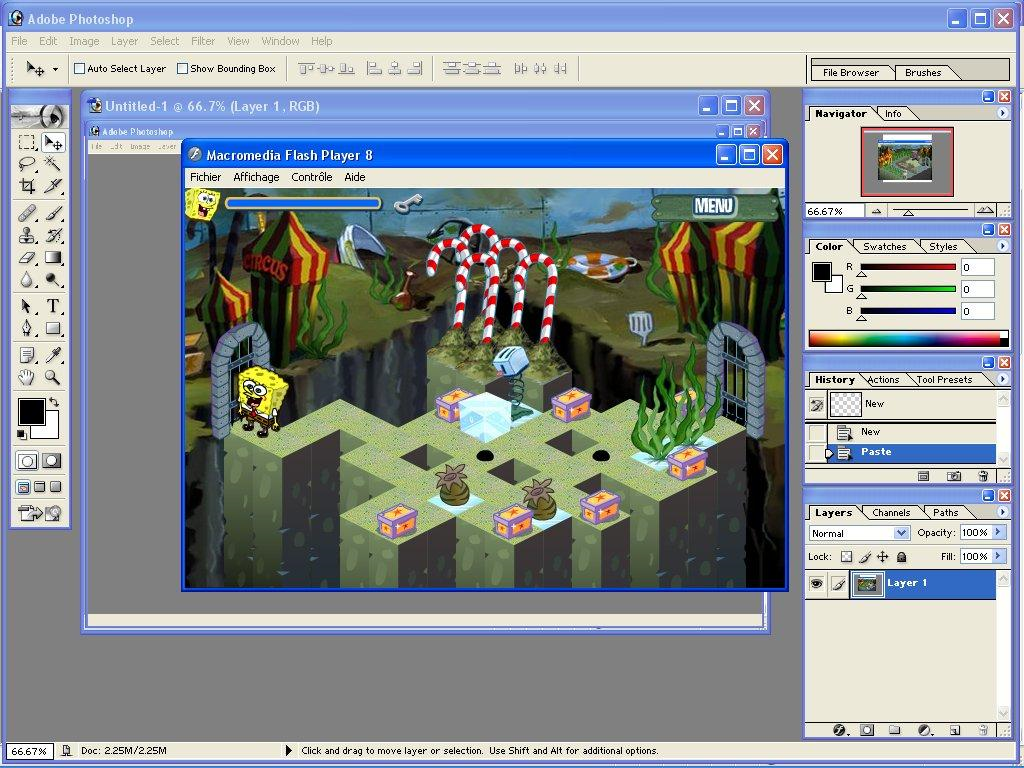Select the Lasso tool
The height and width of the screenshot is (768, 1024).
pyautogui.click(x=27, y=163)
